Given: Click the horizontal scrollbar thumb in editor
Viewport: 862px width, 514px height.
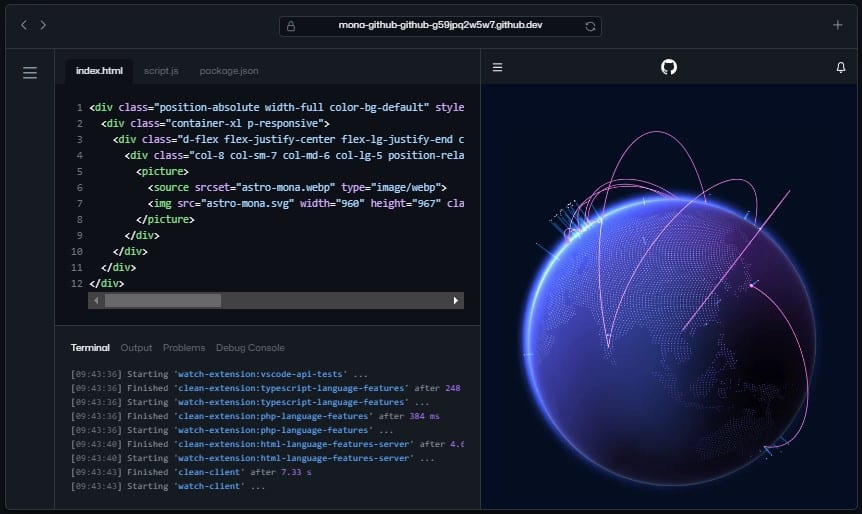Looking at the screenshot, I should 162,300.
